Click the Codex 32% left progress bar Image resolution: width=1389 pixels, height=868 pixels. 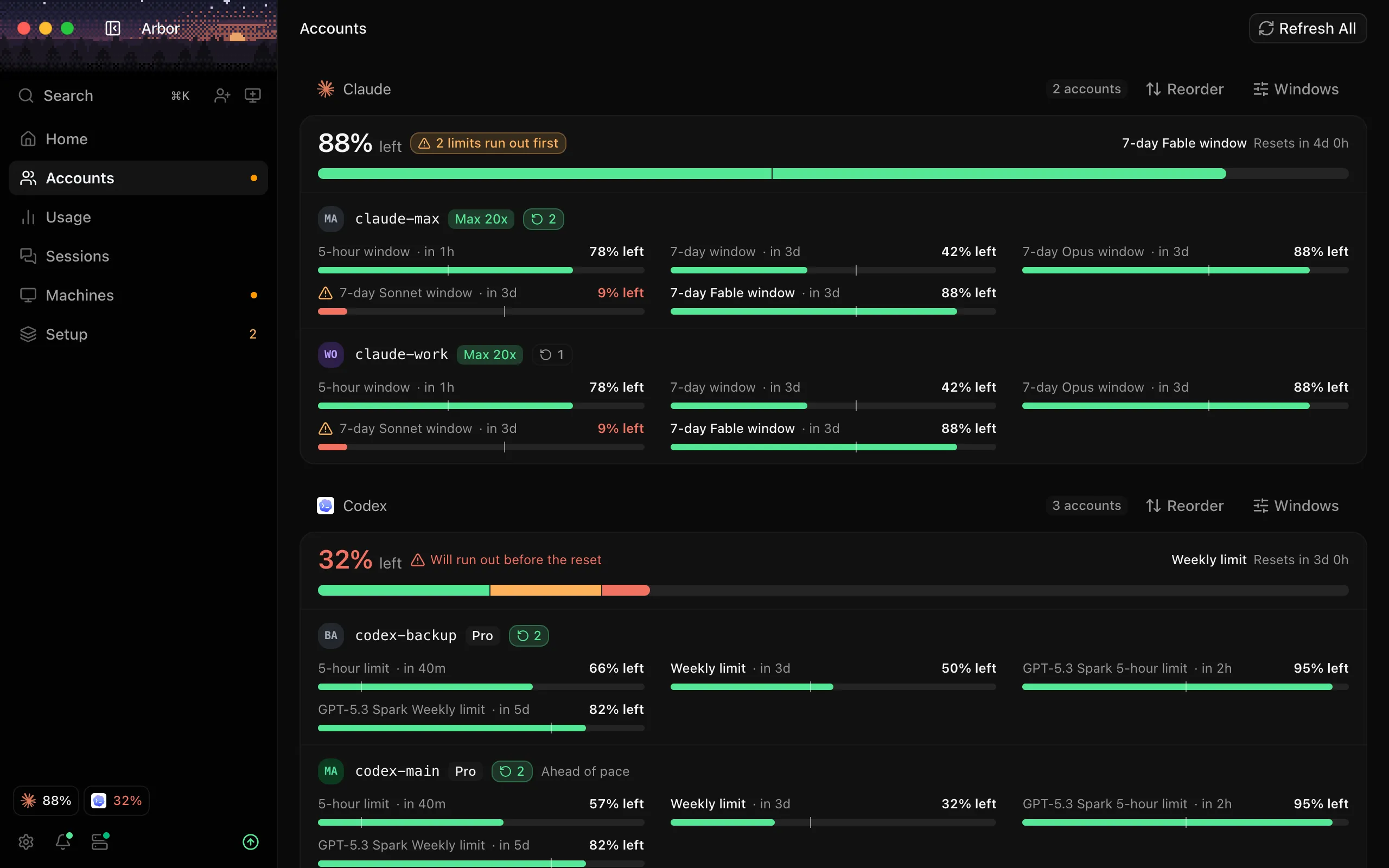(833, 591)
